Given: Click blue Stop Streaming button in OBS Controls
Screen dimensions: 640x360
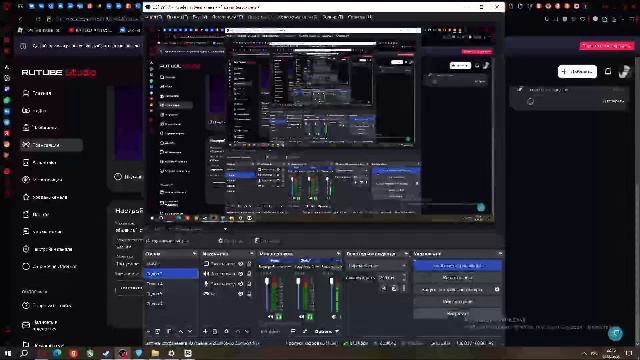Looking at the screenshot, I should [458, 266].
